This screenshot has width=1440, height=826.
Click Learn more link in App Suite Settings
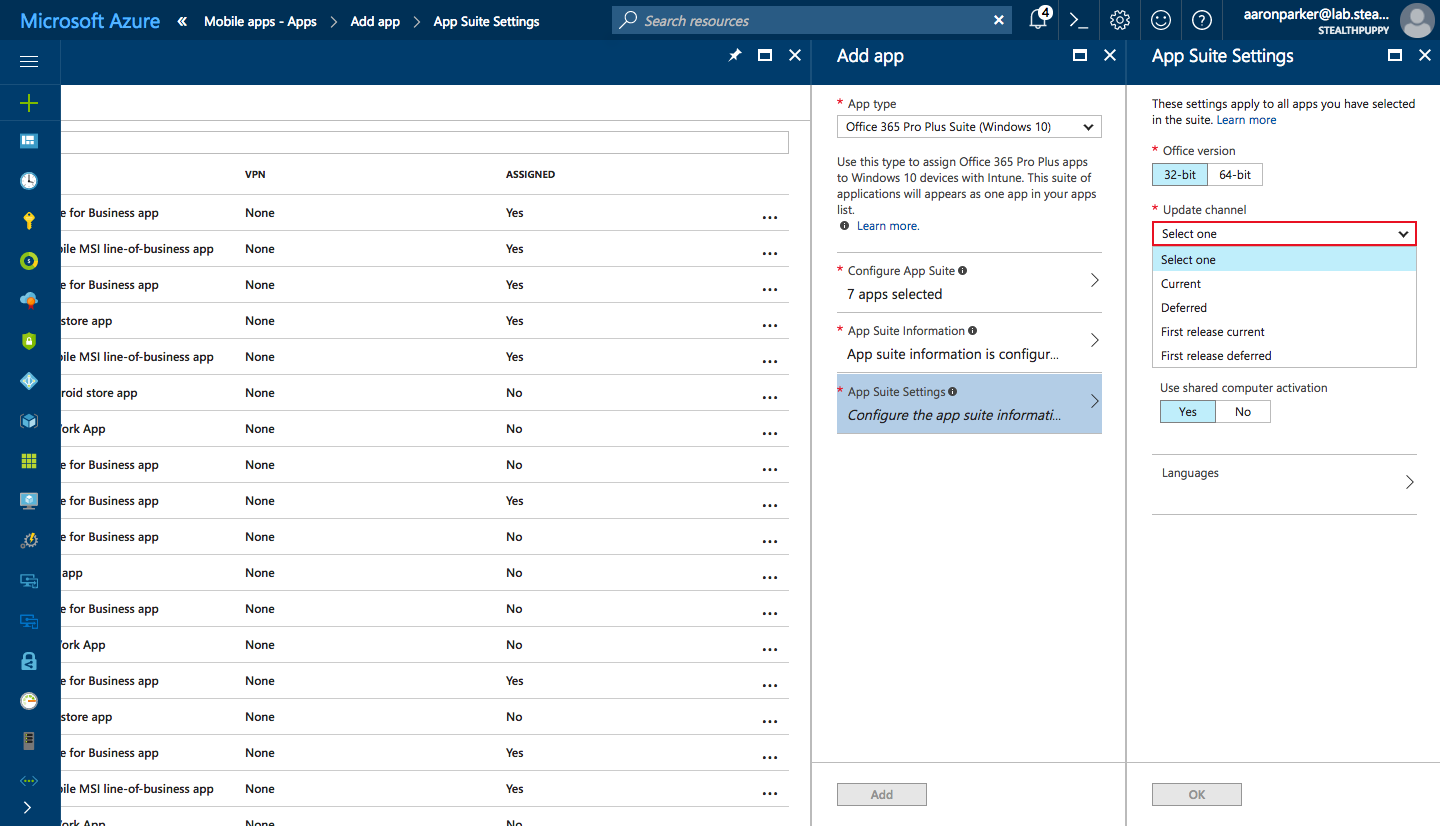click(x=1246, y=120)
